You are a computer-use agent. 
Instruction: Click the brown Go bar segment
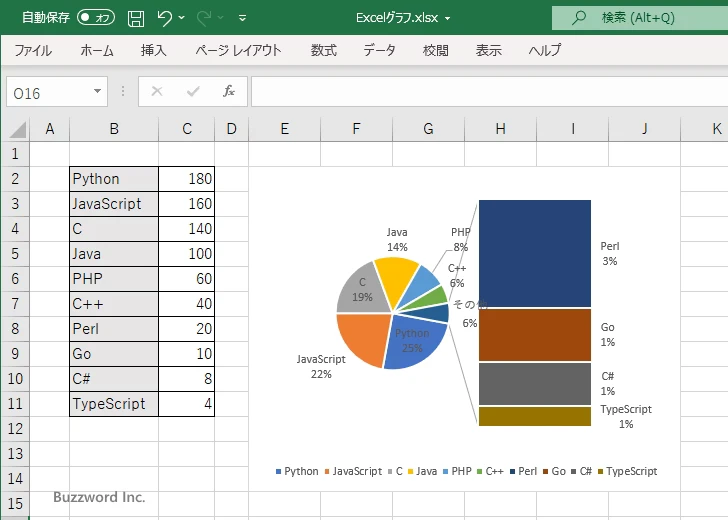pos(535,335)
